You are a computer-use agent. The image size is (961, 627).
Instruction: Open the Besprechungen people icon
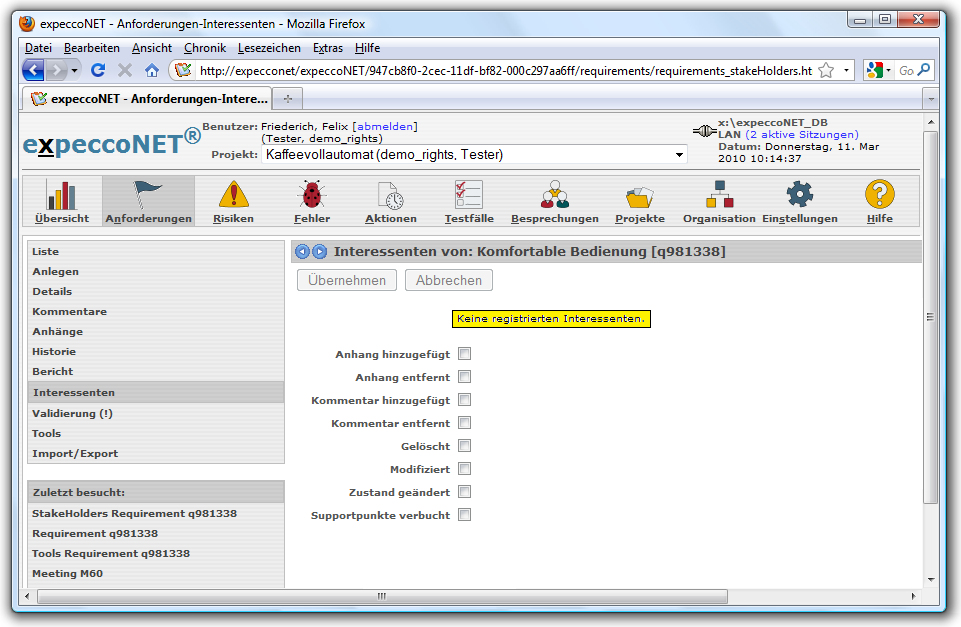pyautogui.click(x=554, y=195)
